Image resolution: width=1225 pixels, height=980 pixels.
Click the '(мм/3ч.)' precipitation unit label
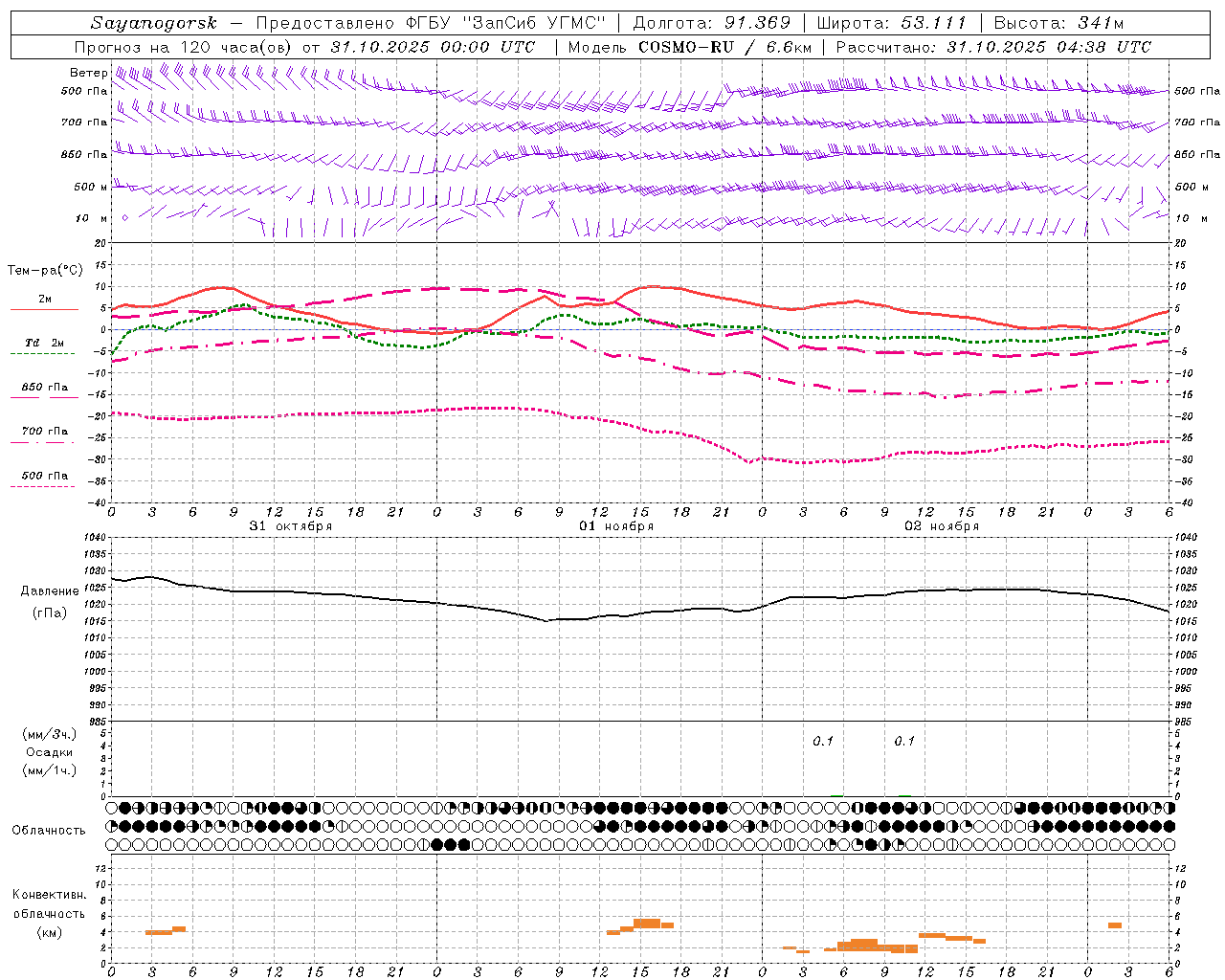coord(50,734)
